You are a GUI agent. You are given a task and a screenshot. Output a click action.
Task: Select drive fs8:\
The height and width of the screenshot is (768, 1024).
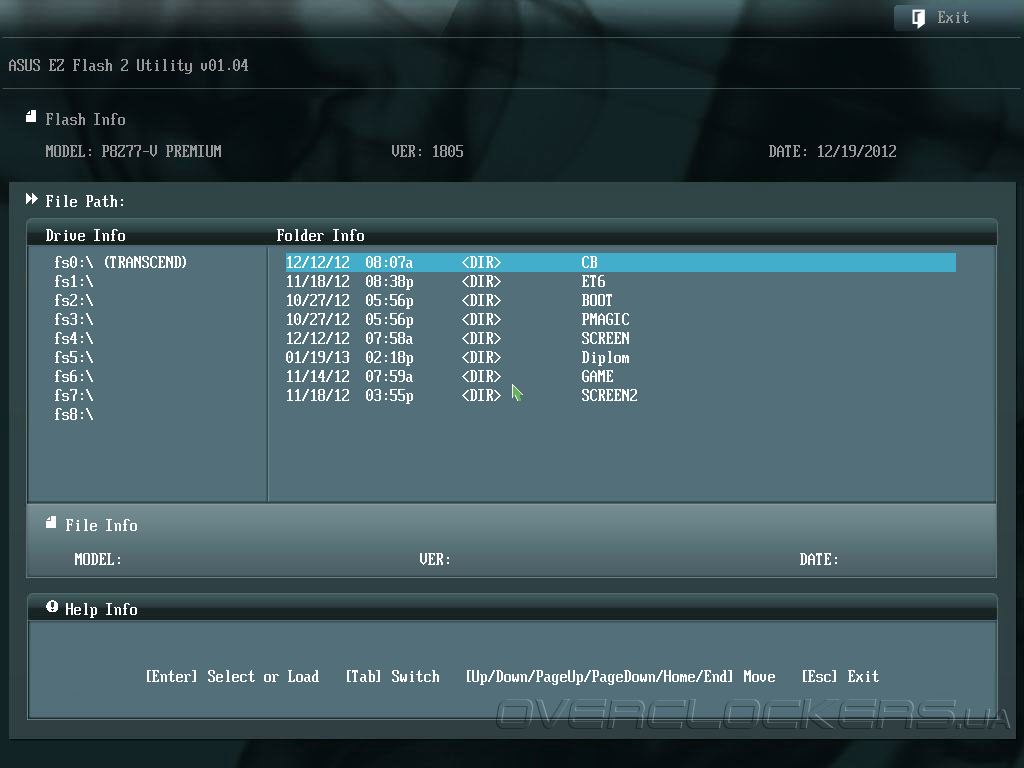point(74,414)
